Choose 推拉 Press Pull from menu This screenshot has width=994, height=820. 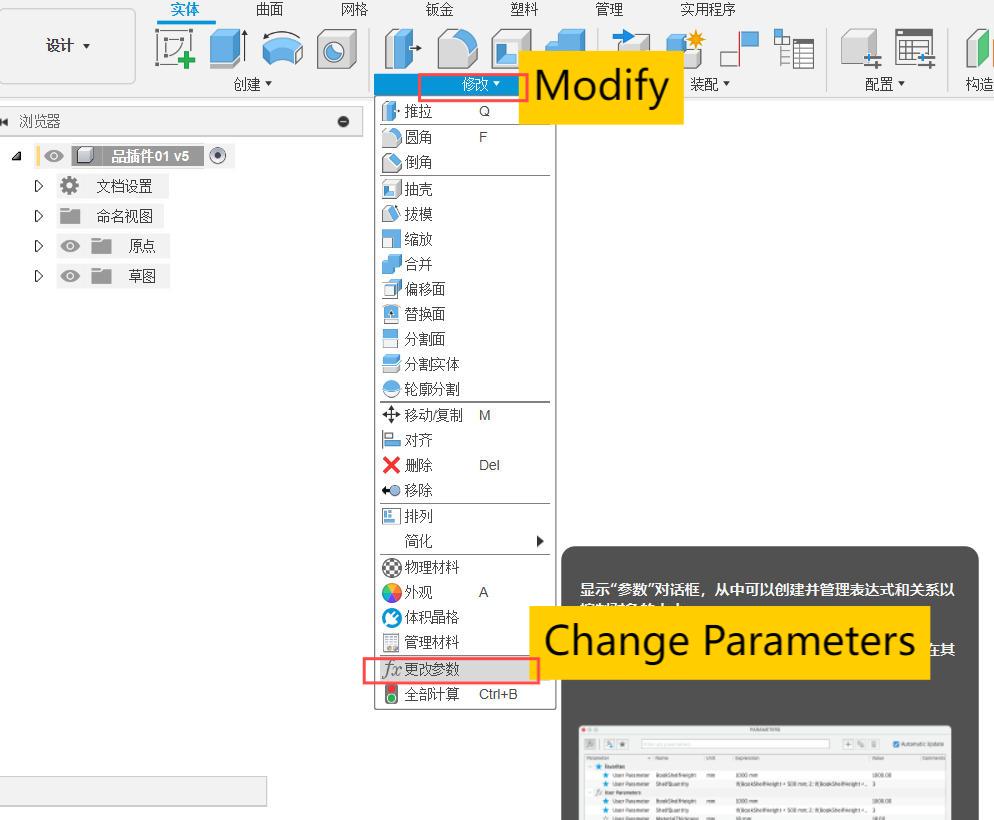pos(465,112)
